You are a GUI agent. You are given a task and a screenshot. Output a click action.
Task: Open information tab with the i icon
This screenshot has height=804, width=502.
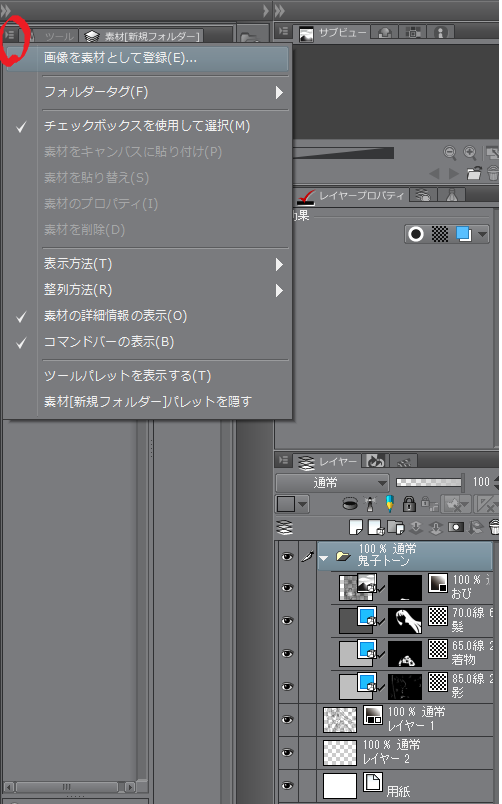[x=440, y=32]
